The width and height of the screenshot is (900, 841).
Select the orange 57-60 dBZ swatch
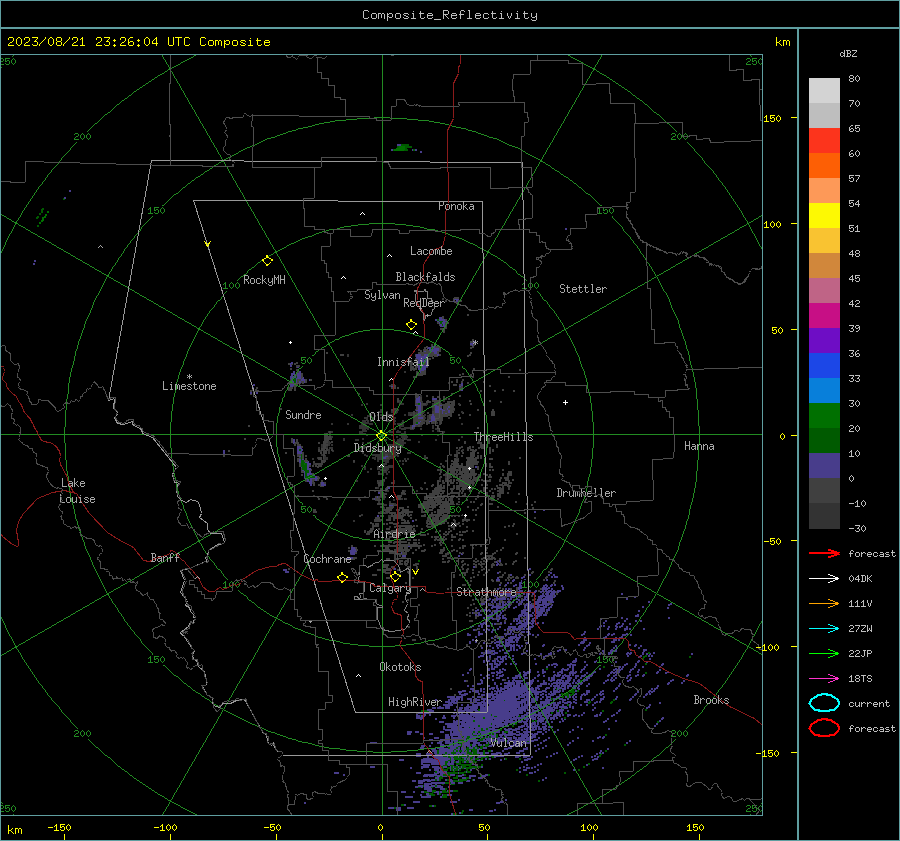coord(824,165)
